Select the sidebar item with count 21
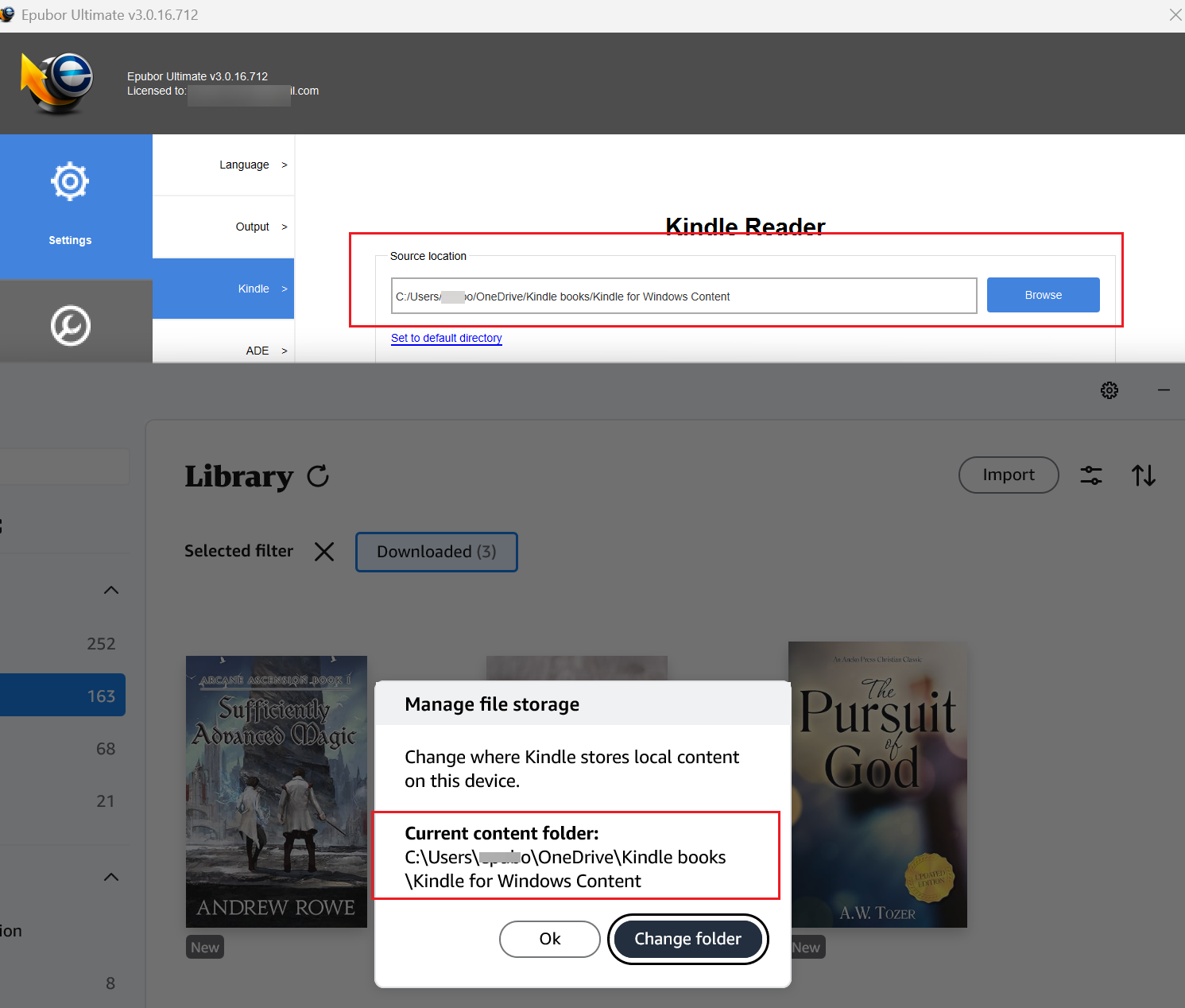This screenshot has height=1008, width=1185. (x=63, y=801)
